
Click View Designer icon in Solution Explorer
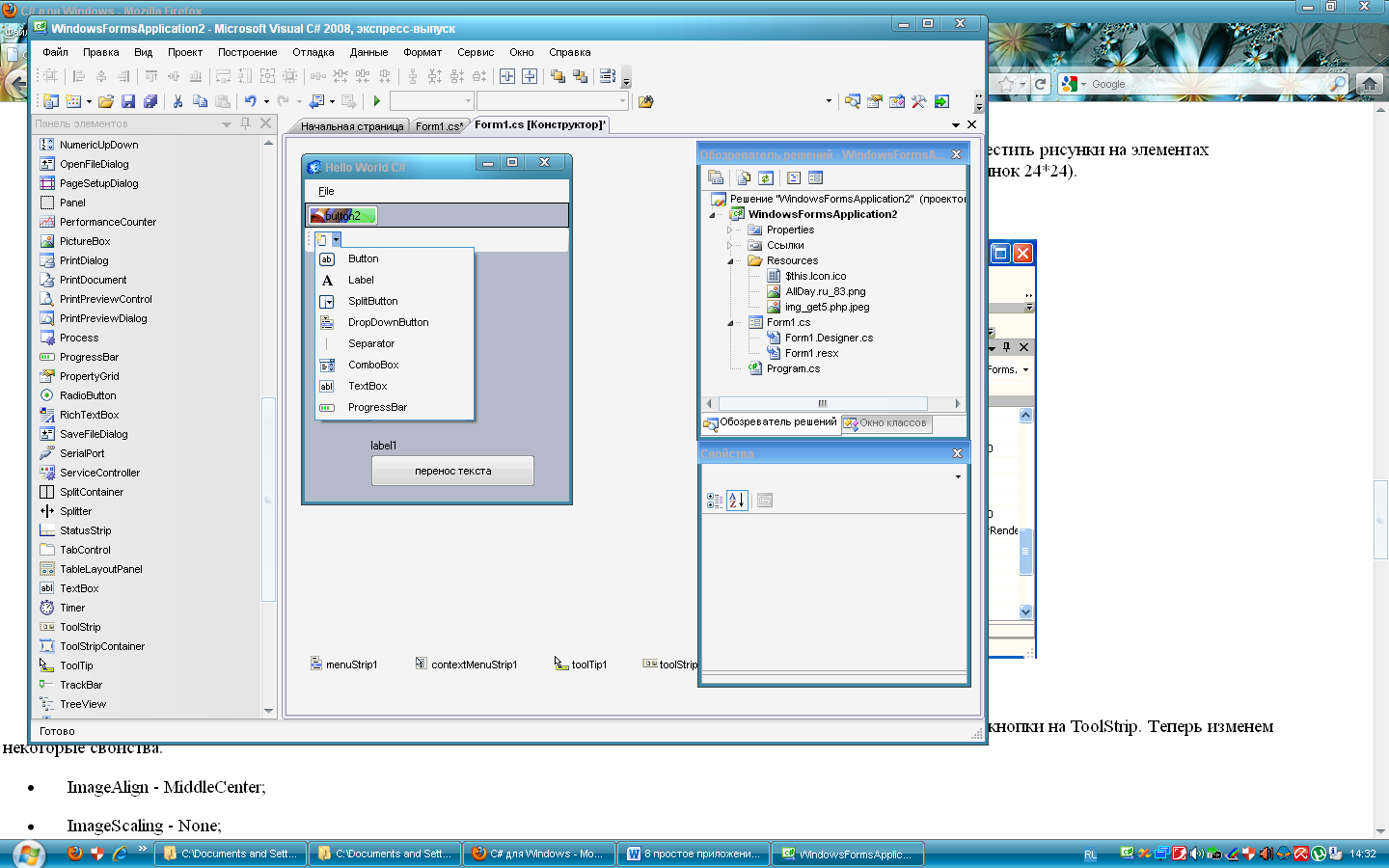816,177
